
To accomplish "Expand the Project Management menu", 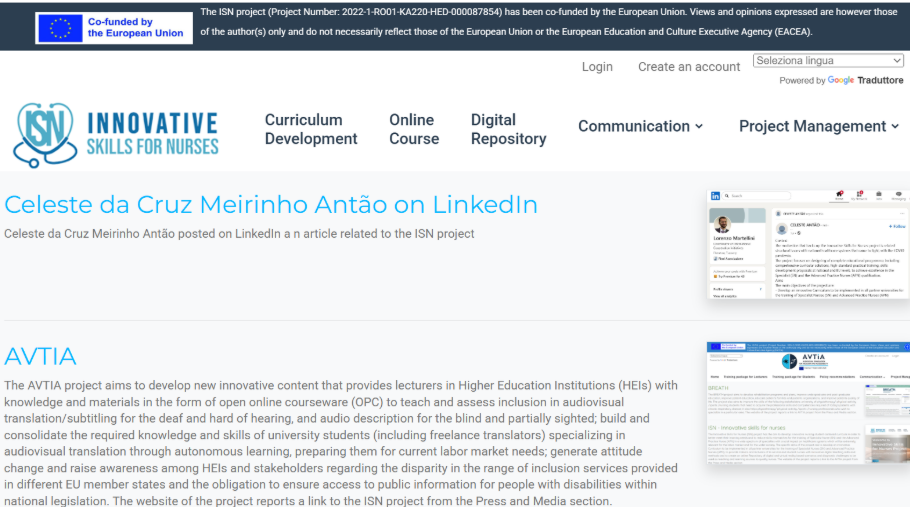I will [x=812, y=126].
